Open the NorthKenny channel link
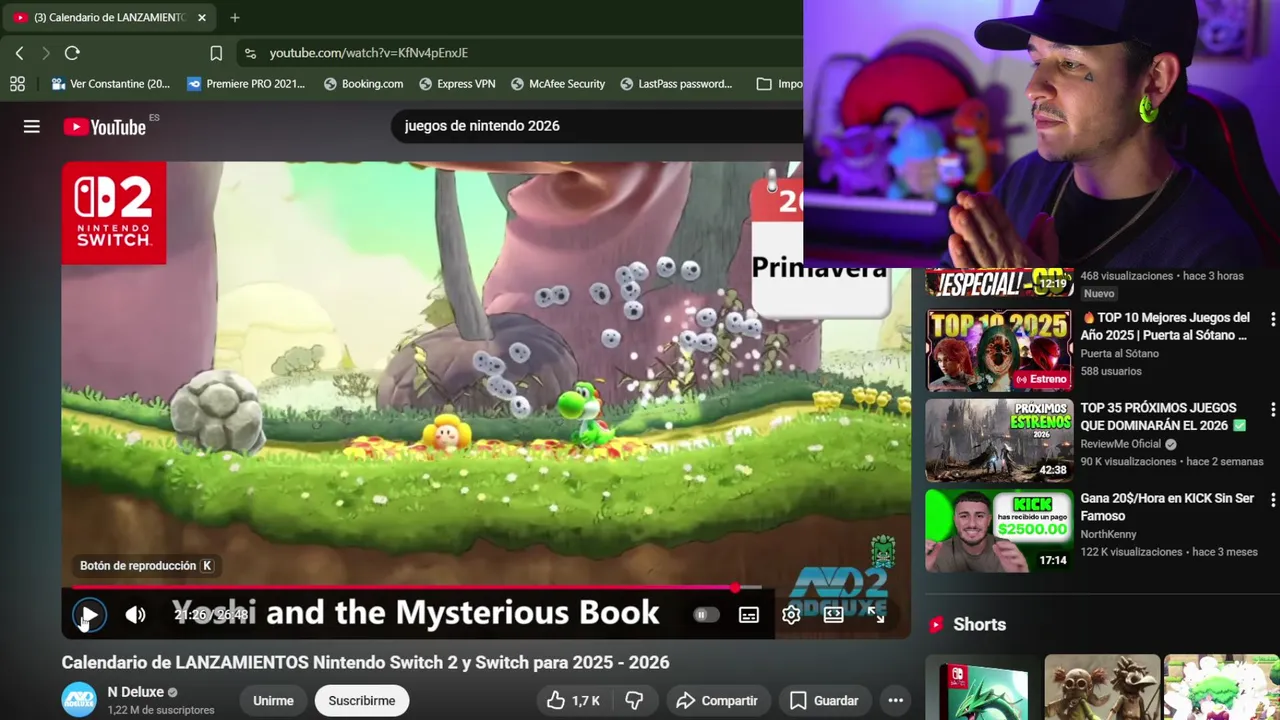Screen dimensions: 1280x720 click(x=1108, y=534)
